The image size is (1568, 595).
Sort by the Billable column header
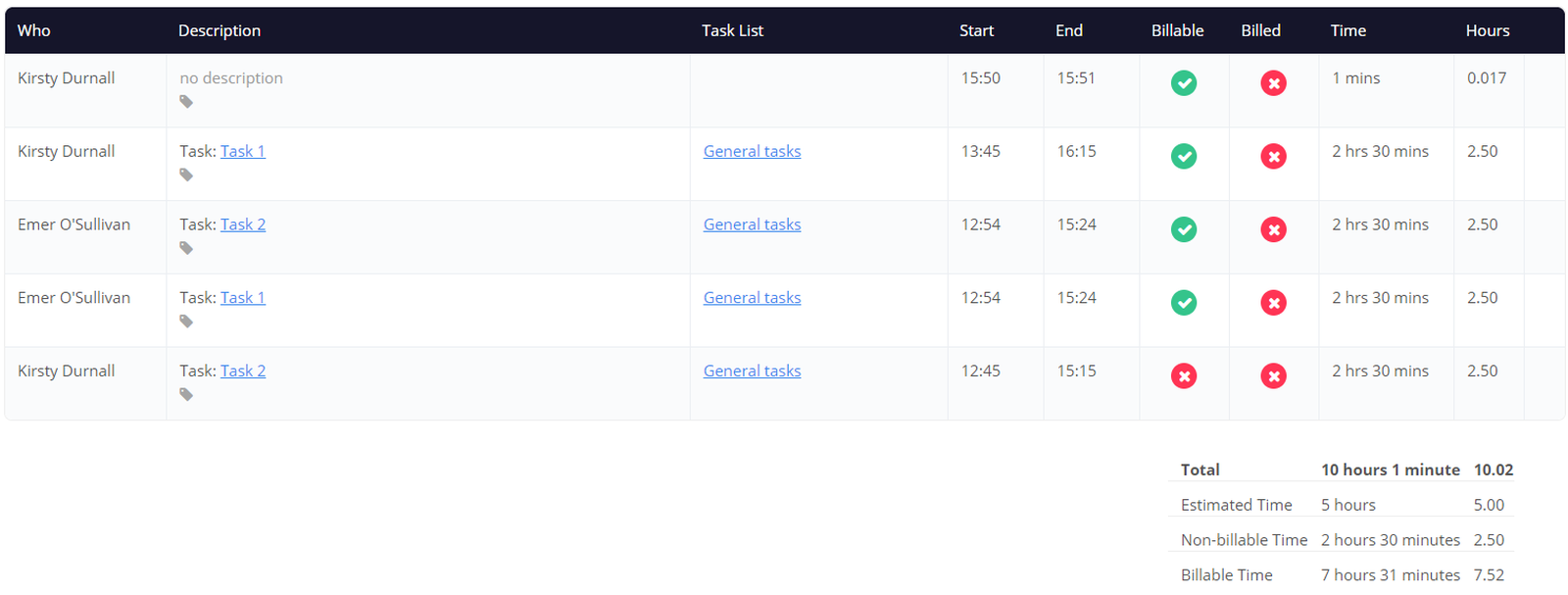point(1177,30)
